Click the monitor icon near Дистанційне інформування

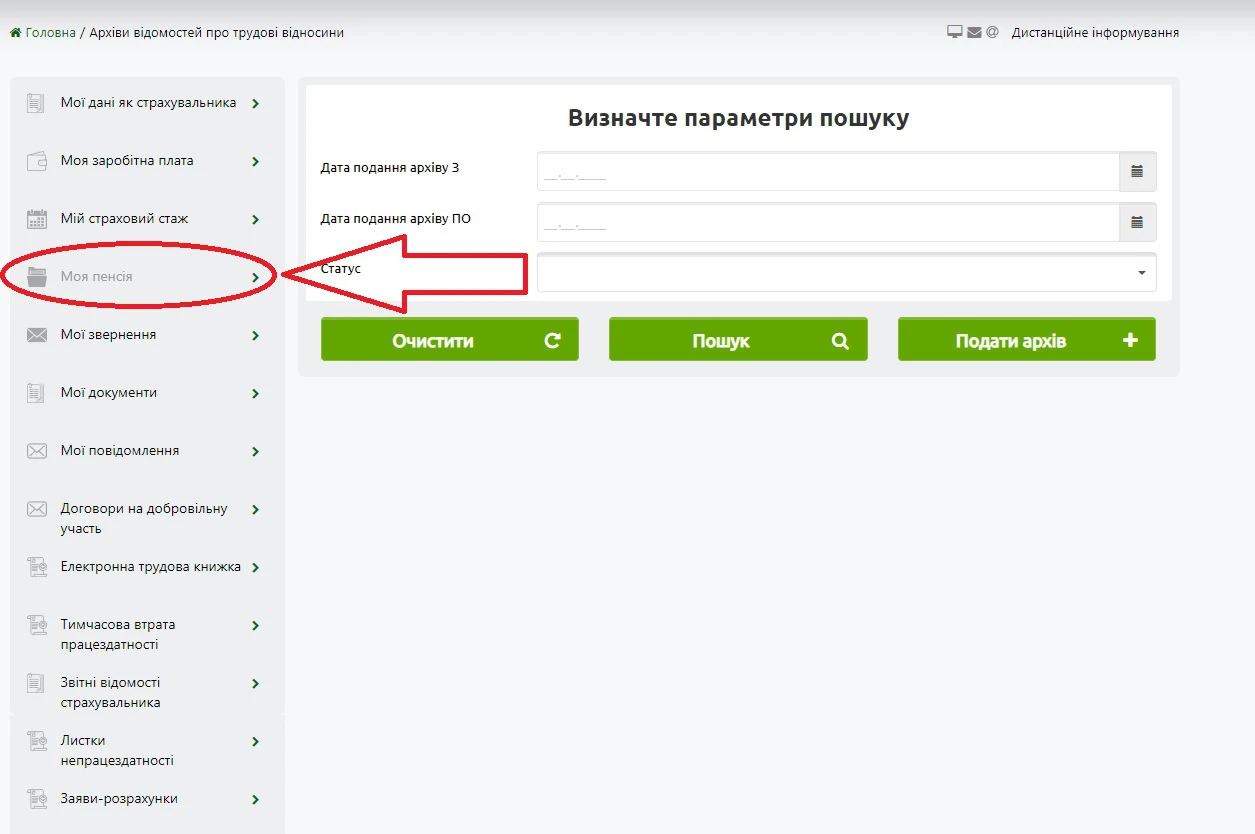coord(954,32)
